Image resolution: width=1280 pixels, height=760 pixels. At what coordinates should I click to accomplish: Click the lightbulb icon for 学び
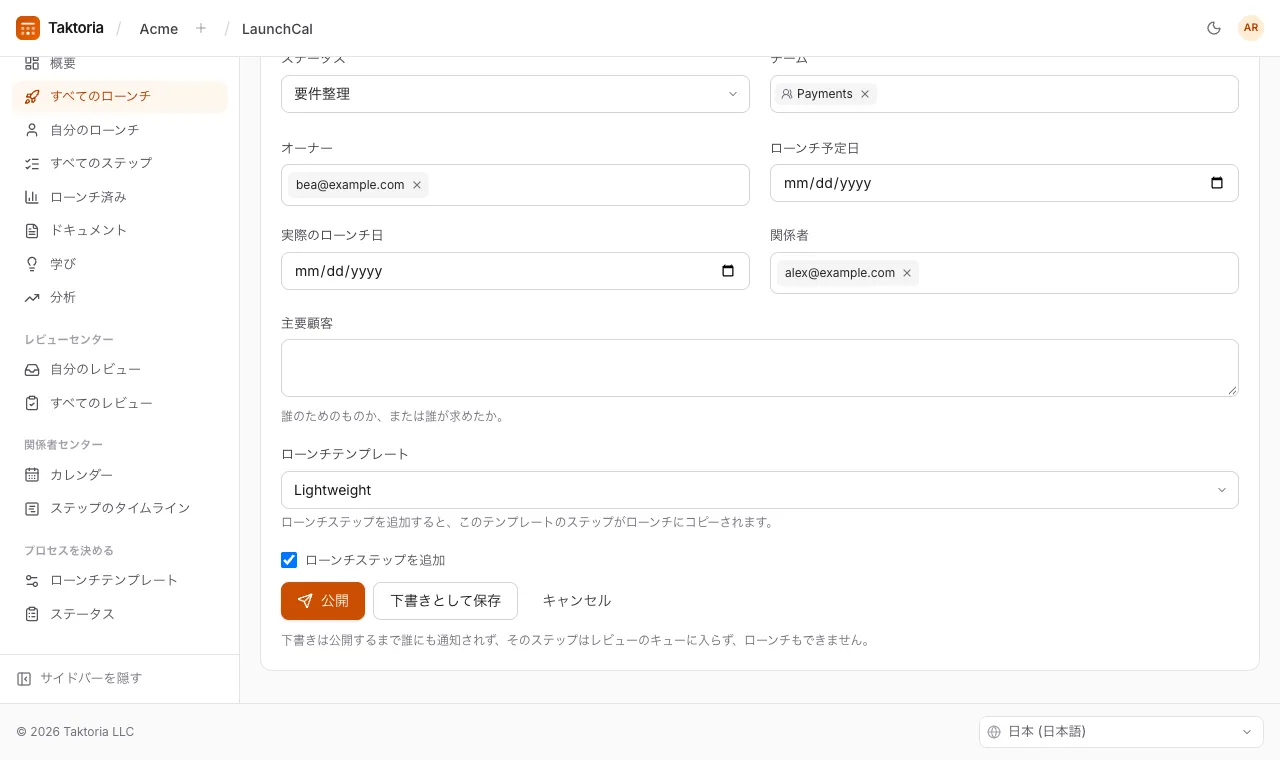(32, 264)
